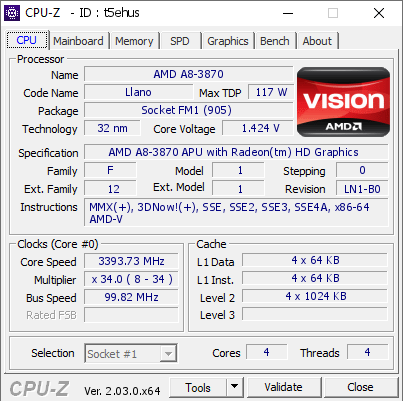403x401 pixels.
Task: Click the Core Speed value 3393.73 MHz
Action: [131, 261]
